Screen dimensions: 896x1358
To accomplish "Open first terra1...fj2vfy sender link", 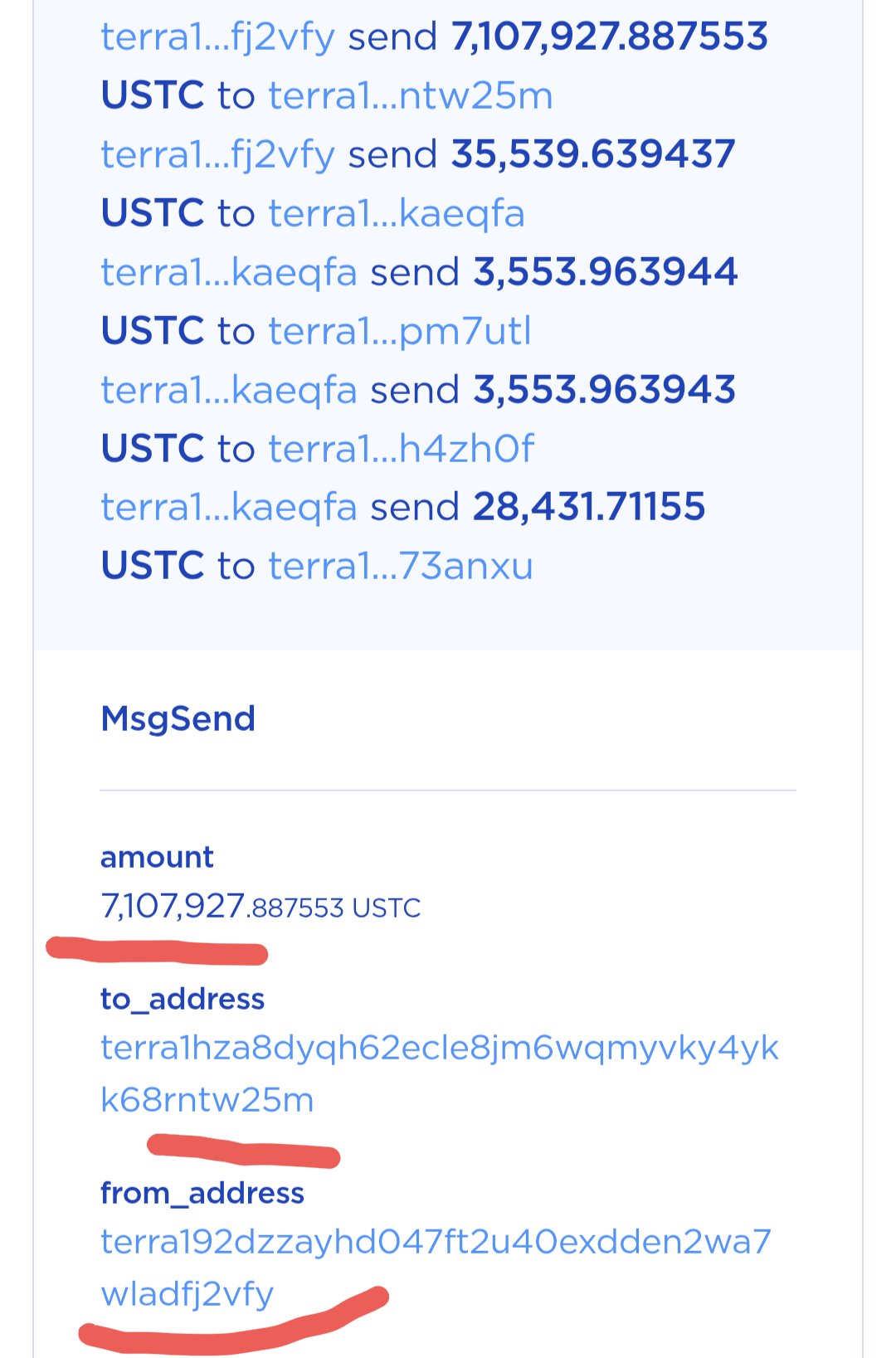I will [217, 37].
